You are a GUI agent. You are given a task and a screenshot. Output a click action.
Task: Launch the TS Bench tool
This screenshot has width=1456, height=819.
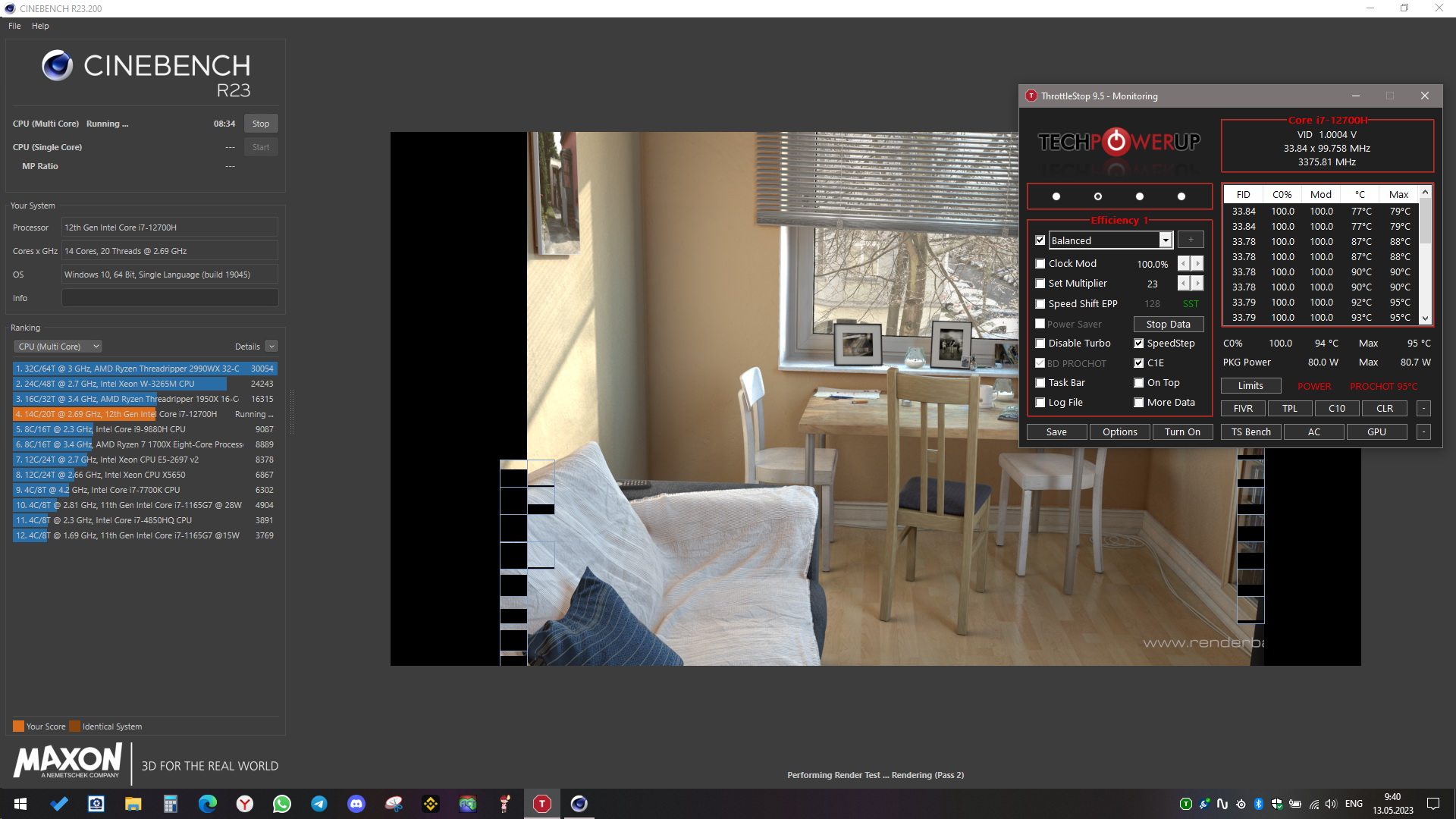coord(1251,432)
